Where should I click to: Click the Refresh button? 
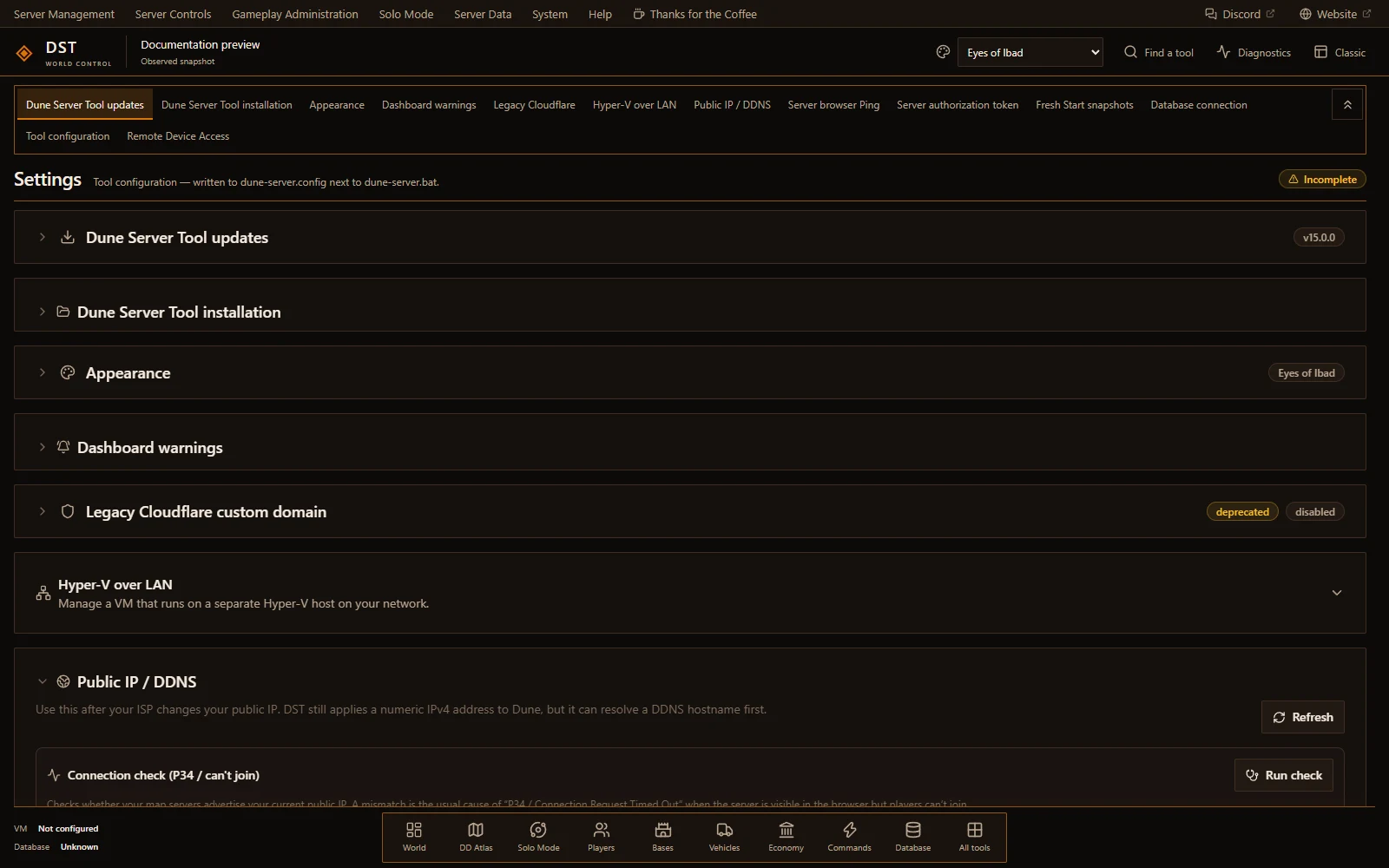1302,717
